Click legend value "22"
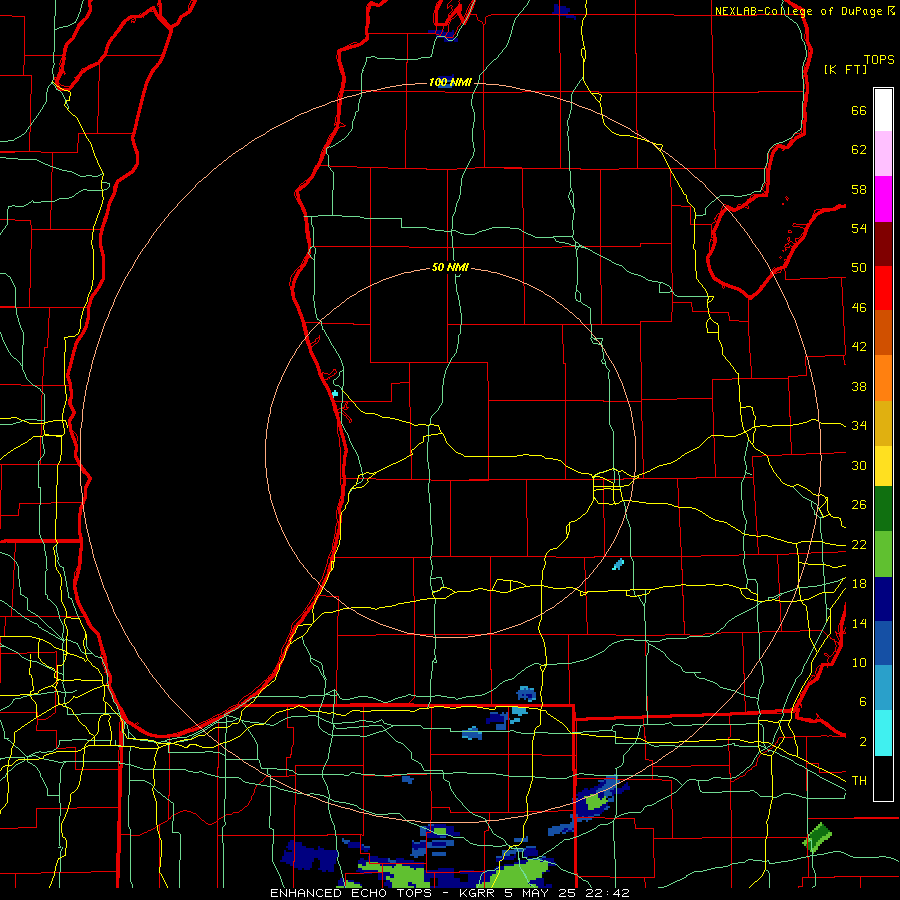900x900 pixels. coord(859,544)
